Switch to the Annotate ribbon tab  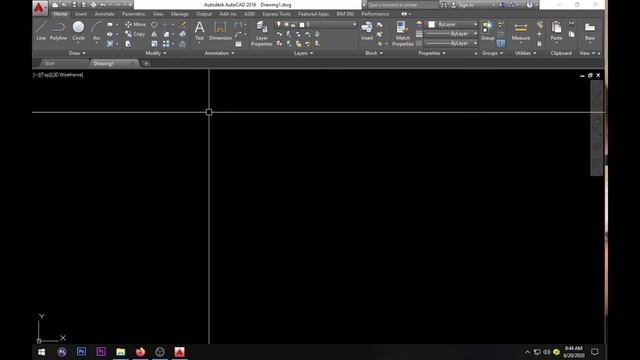click(x=104, y=14)
